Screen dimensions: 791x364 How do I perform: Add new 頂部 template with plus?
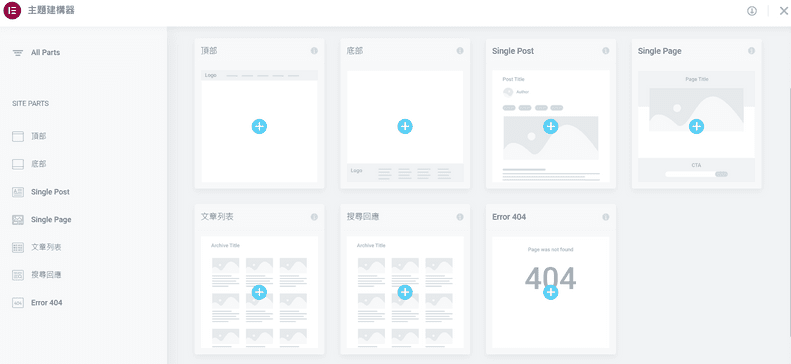(259, 127)
